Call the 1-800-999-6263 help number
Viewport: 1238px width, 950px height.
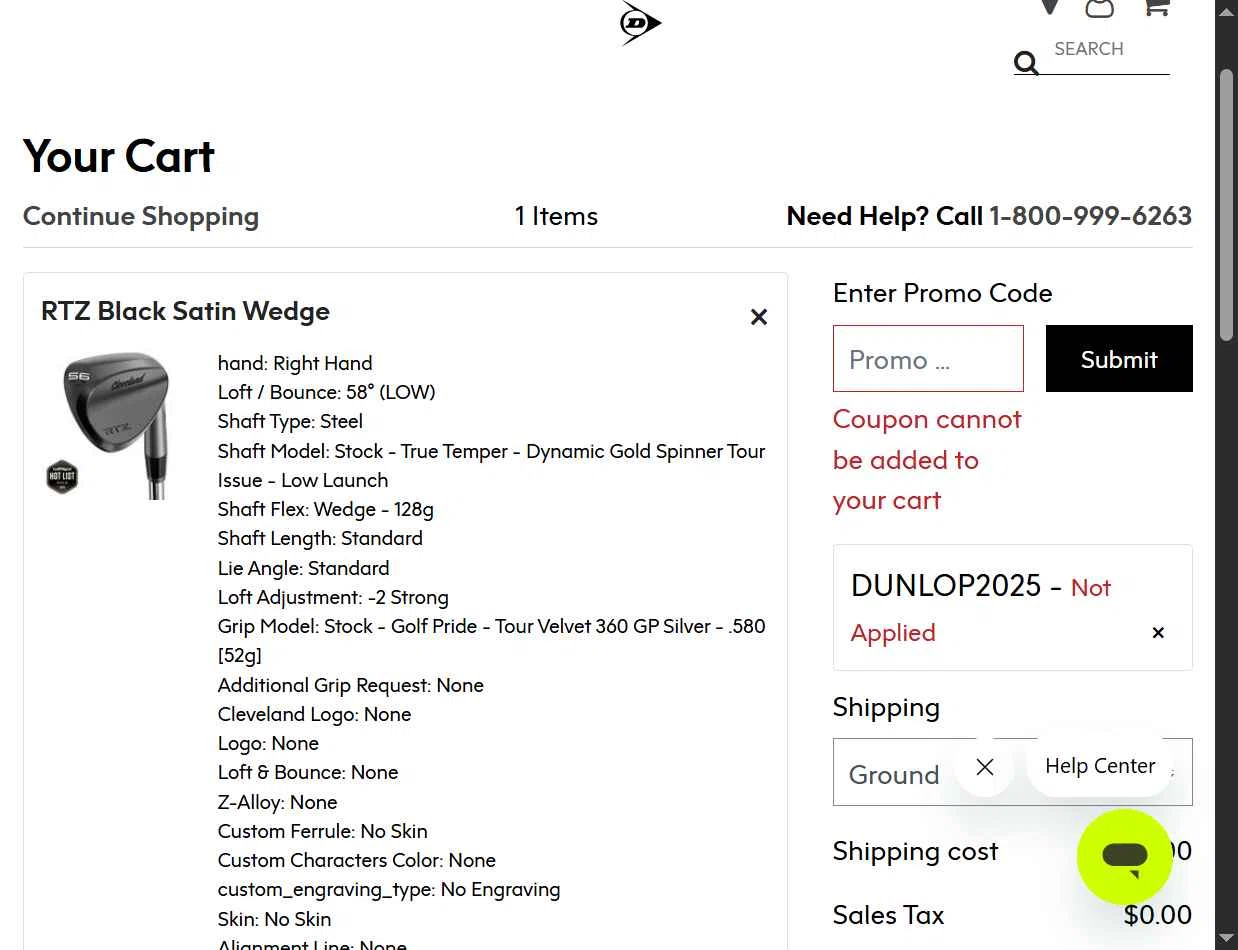[x=1090, y=216]
